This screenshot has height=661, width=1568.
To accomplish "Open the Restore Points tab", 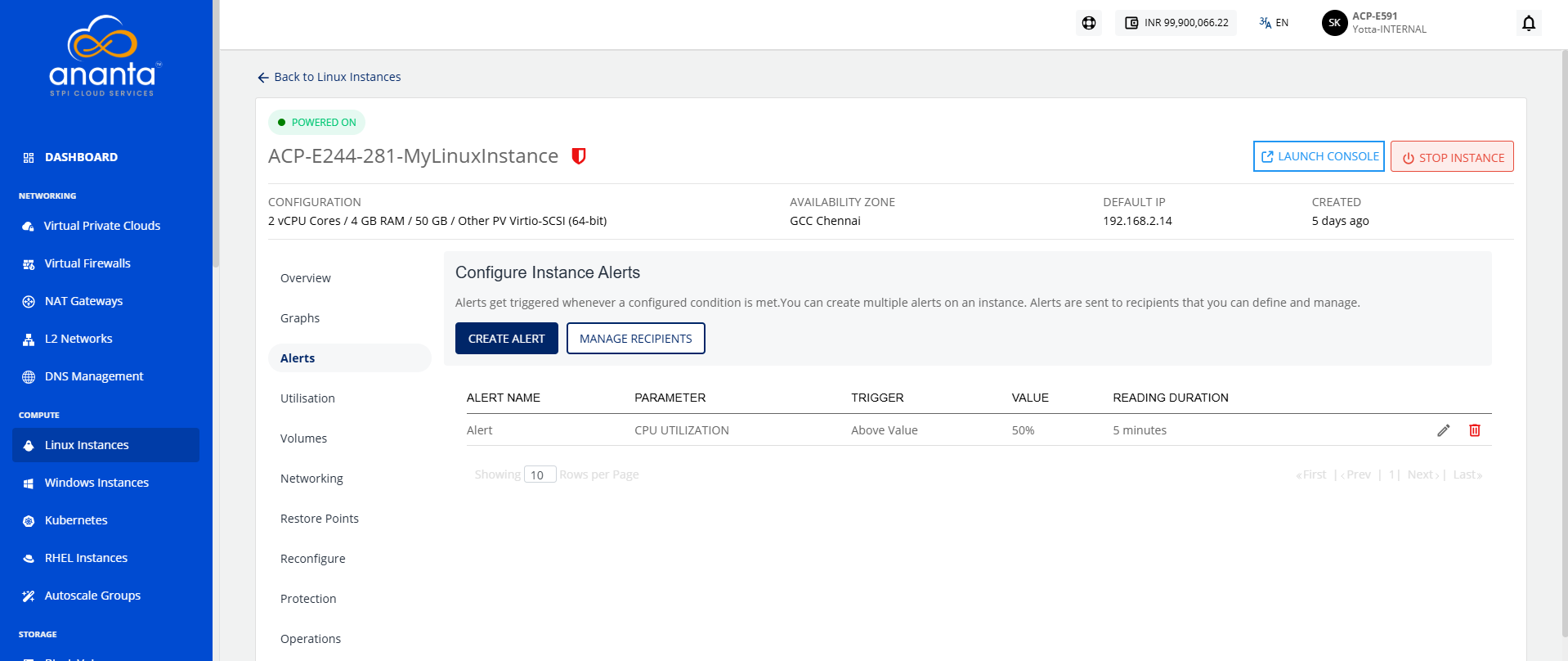I will tap(320, 519).
